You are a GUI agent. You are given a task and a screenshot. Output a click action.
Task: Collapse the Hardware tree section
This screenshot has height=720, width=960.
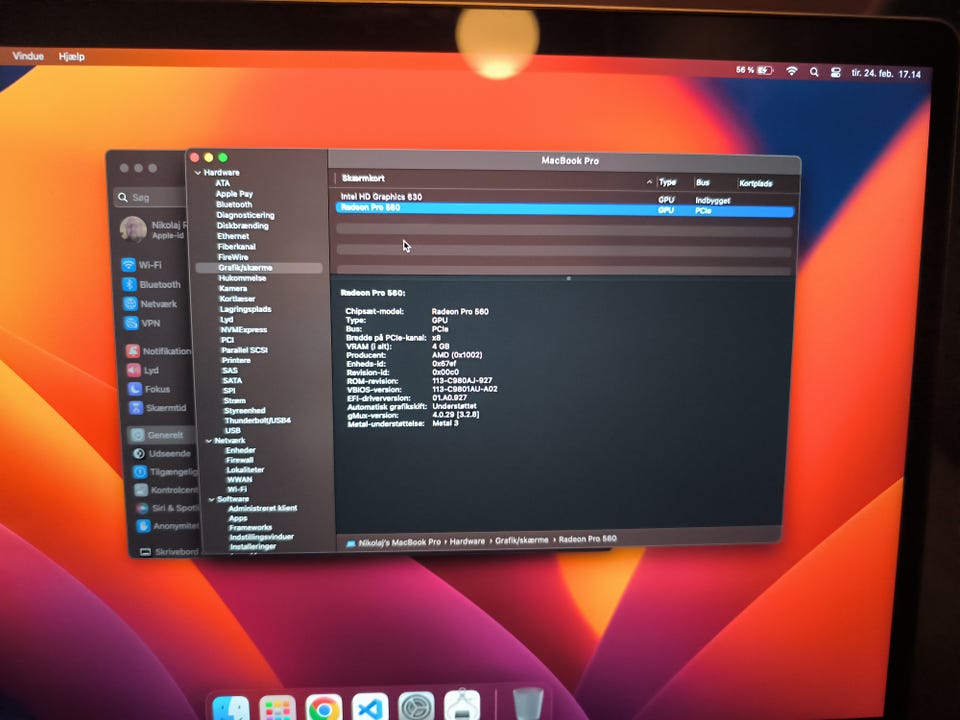point(198,173)
